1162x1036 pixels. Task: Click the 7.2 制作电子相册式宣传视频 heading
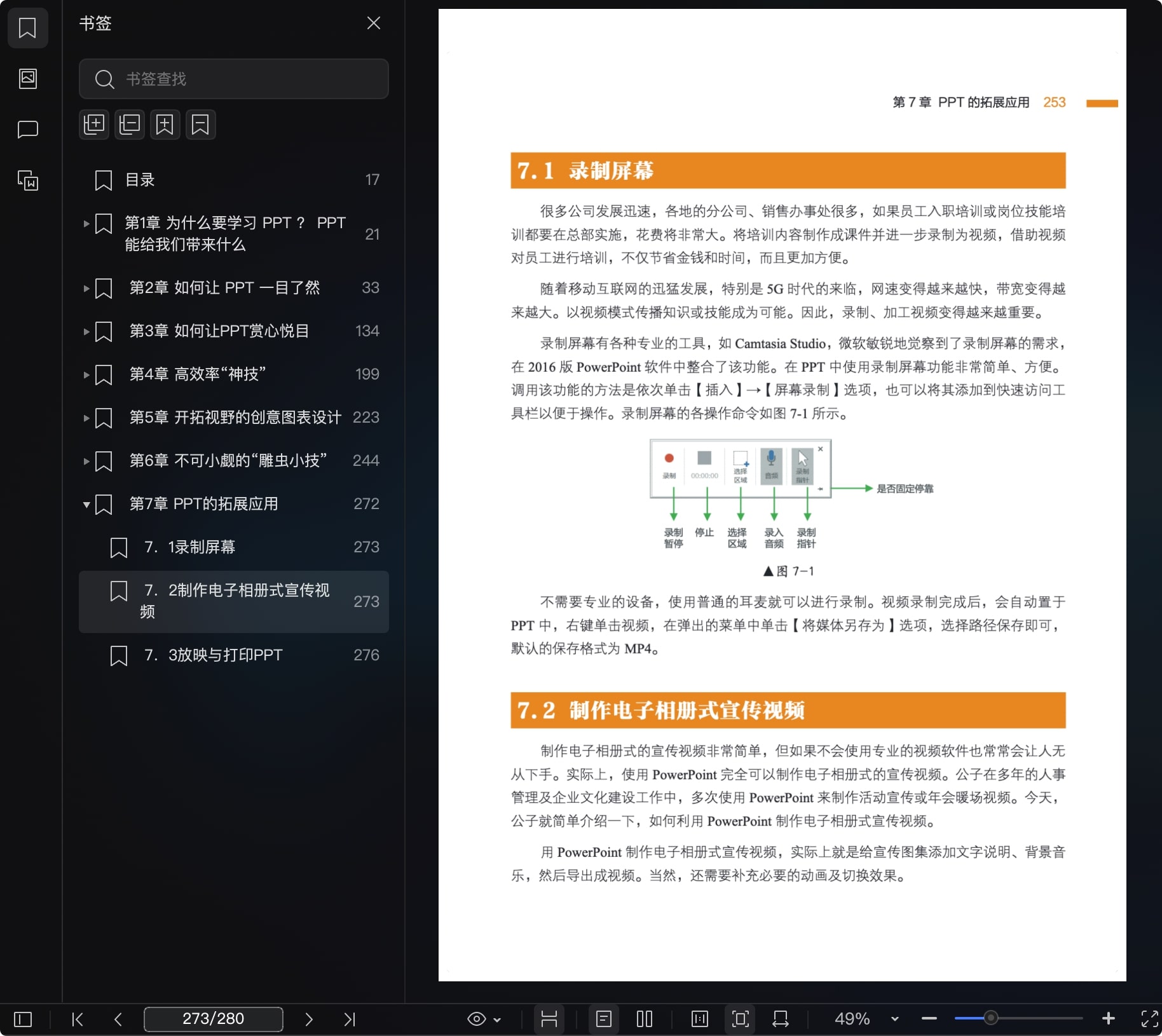point(661,710)
